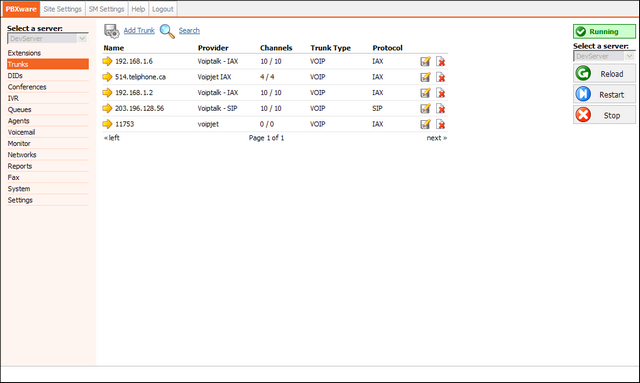Open the Help tab
Screen dimensions: 640x383
pyautogui.click(x=138, y=9)
